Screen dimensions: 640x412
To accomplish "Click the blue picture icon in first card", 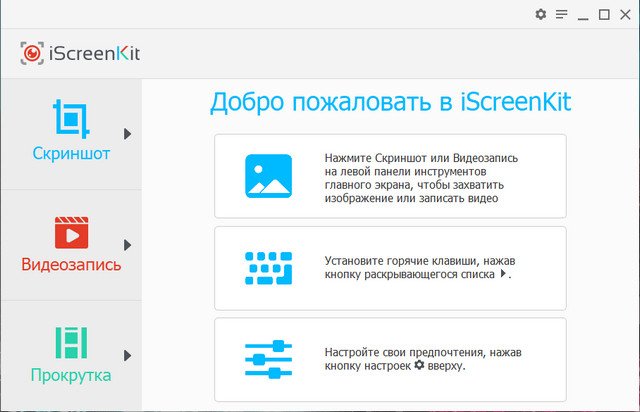I will (x=269, y=176).
